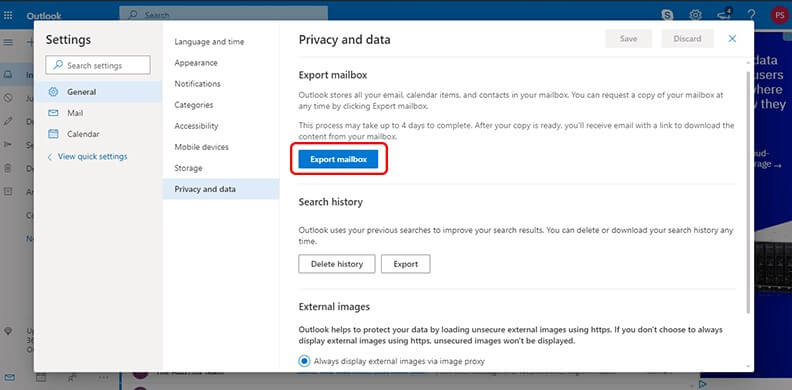Click the Privacy and data page title

(344, 39)
